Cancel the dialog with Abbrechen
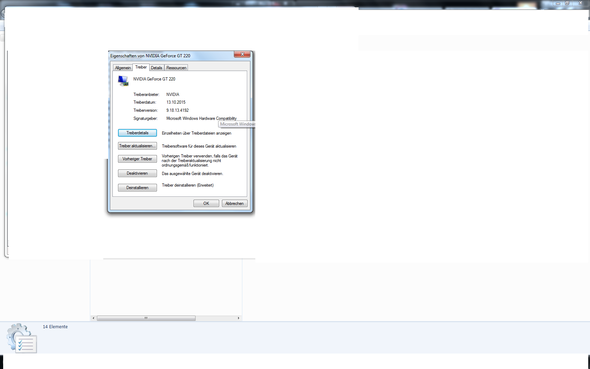Viewport: 590px width, 369px height. [x=234, y=203]
